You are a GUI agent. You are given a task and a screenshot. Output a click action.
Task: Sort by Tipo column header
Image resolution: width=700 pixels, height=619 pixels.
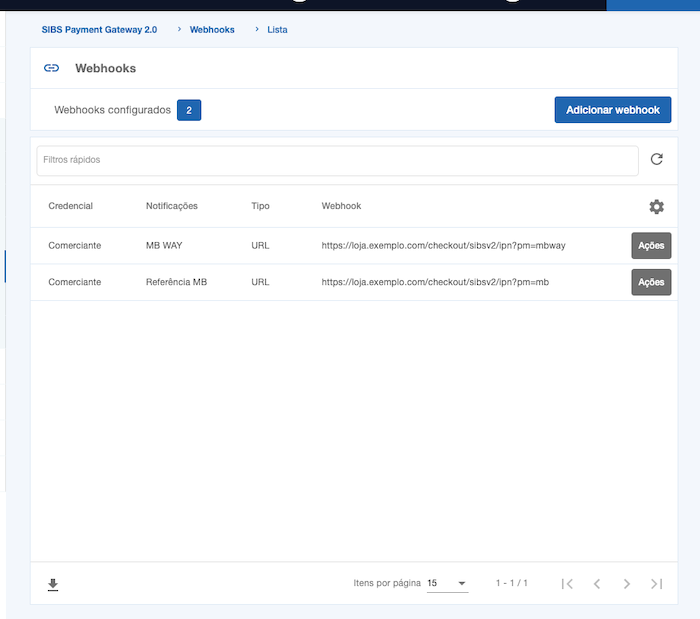tap(260, 206)
